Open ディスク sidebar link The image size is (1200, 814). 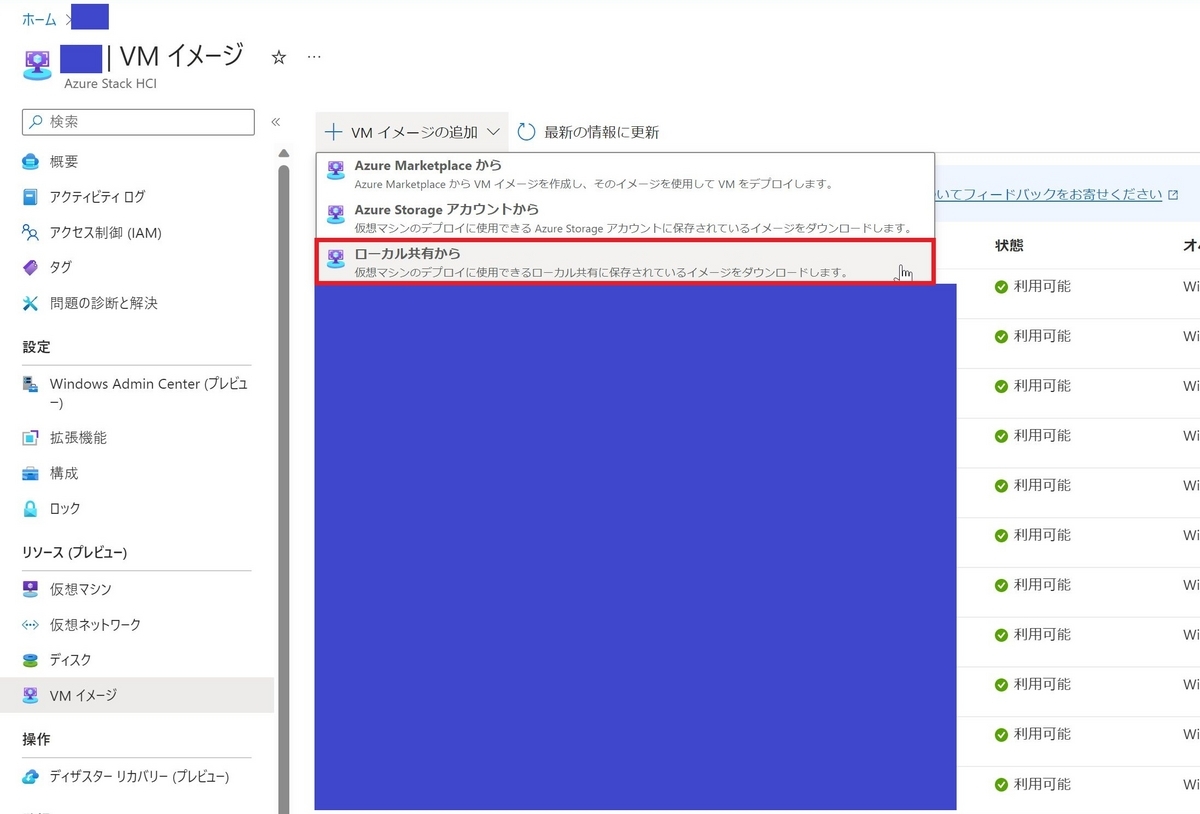click(x=71, y=660)
